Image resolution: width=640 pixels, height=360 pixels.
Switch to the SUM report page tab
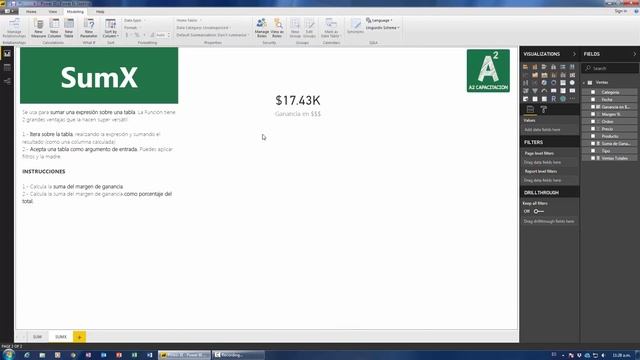click(x=37, y=337)
